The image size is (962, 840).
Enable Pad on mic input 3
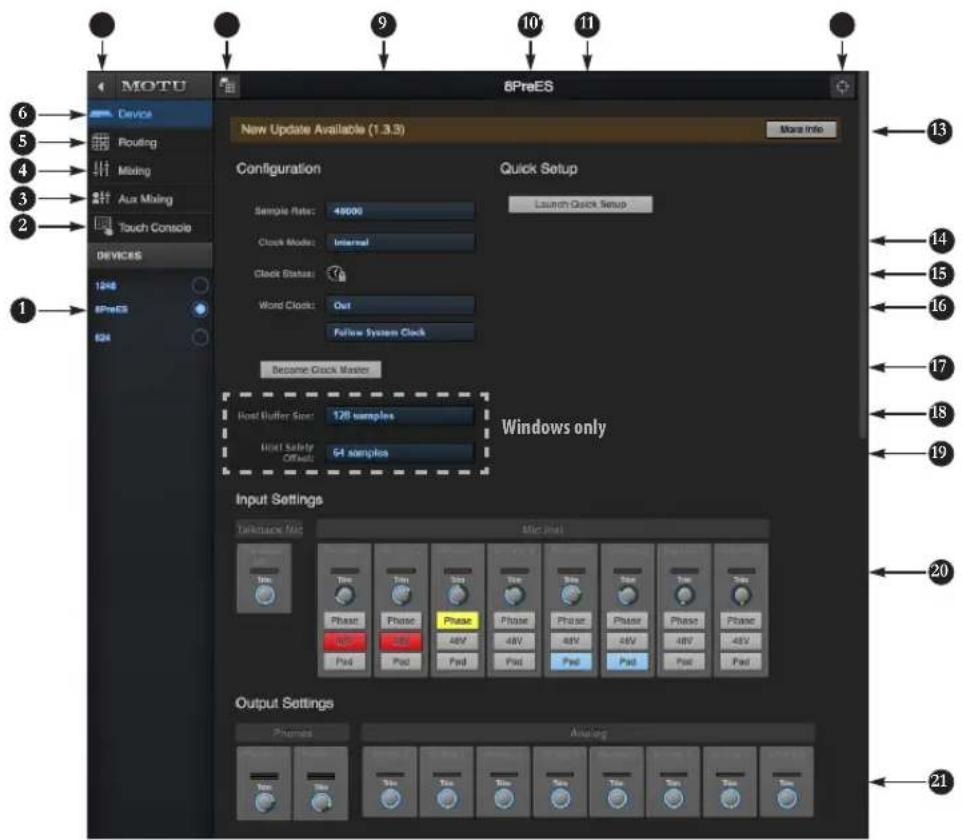[x=458, y=662]
